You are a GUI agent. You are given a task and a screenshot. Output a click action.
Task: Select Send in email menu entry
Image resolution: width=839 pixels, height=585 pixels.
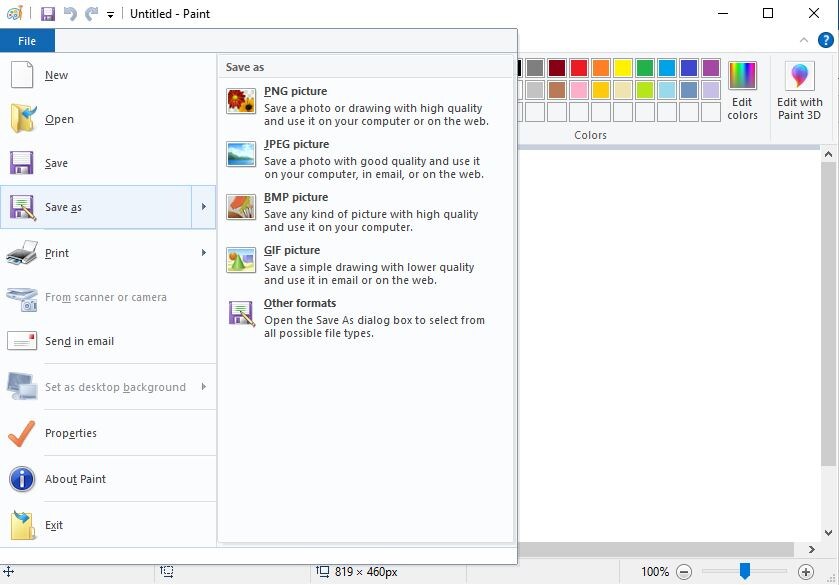[x=107, y=341]
